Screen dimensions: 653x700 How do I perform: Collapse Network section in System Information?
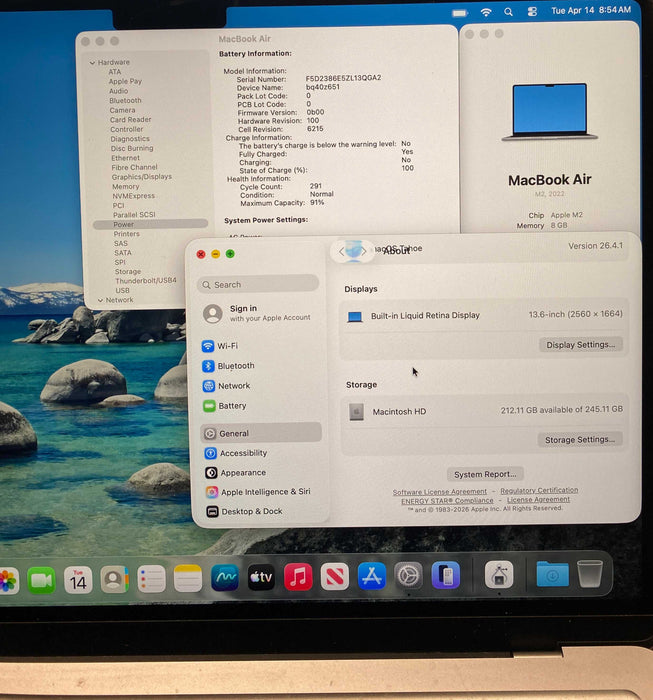pyautogui.click(x=100, y=300)
